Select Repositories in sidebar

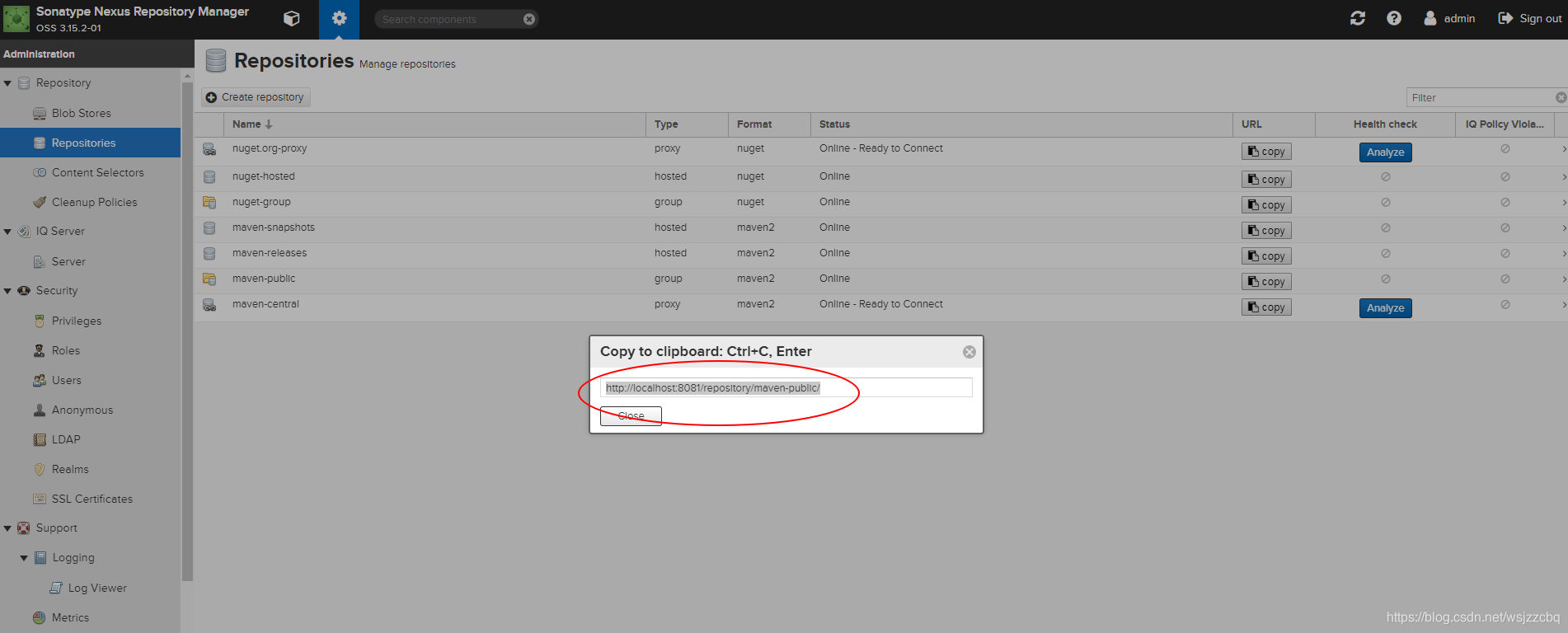pos(91,143)
